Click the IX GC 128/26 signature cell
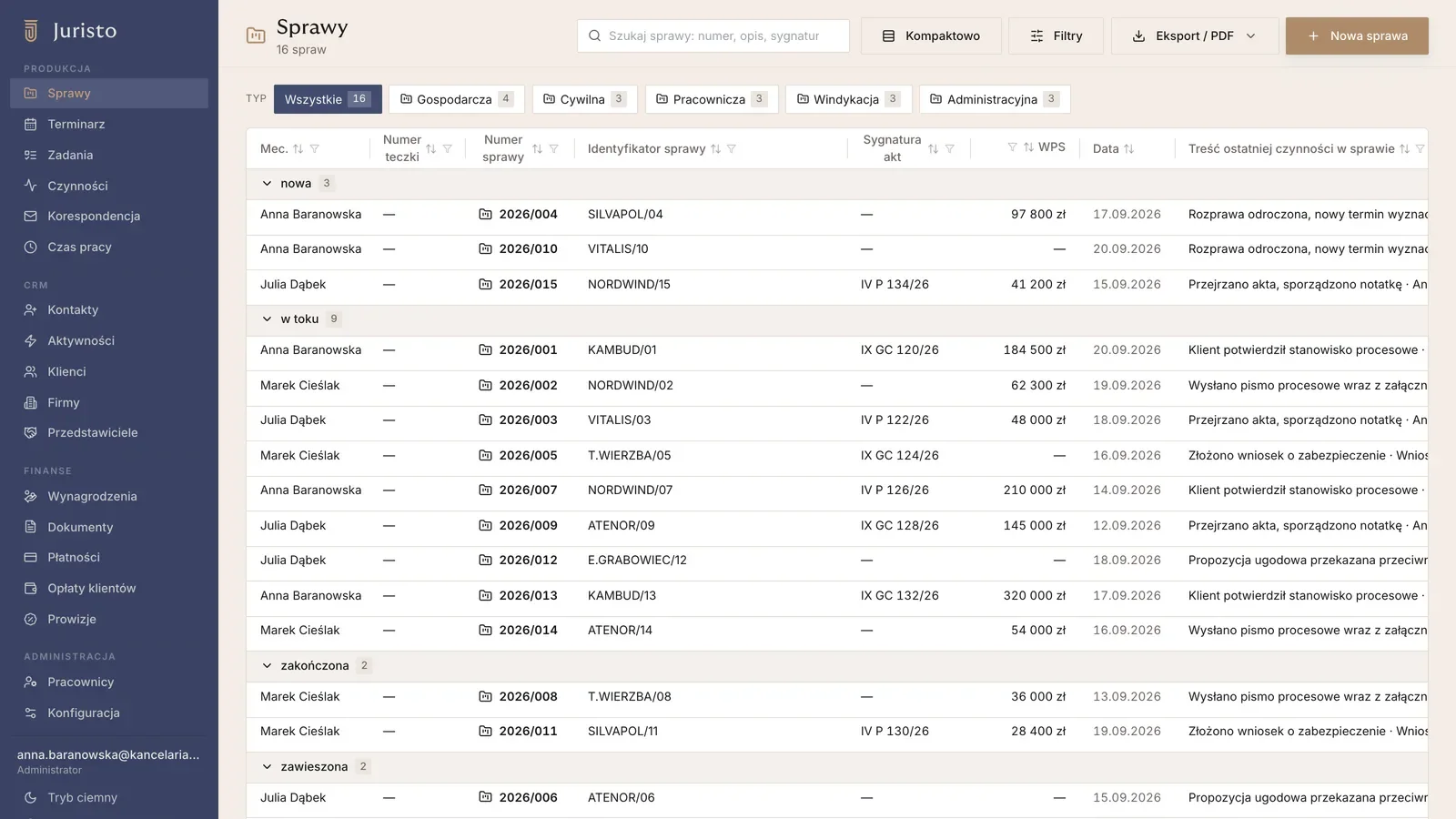This screenshot has width=1456, height=819. click(x=899, y=526)
